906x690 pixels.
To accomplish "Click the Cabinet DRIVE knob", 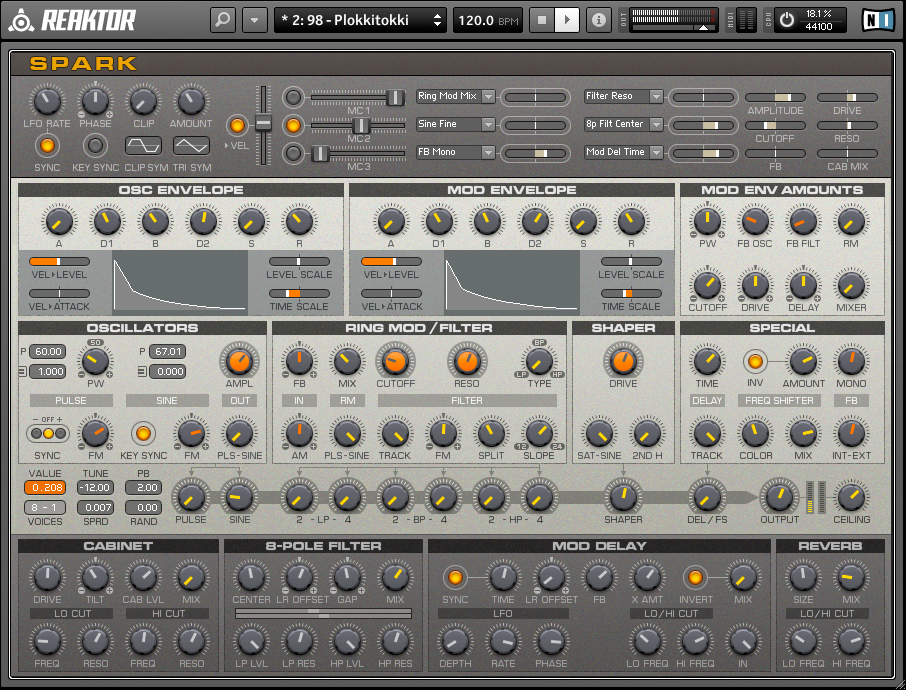I will (47, 577).
